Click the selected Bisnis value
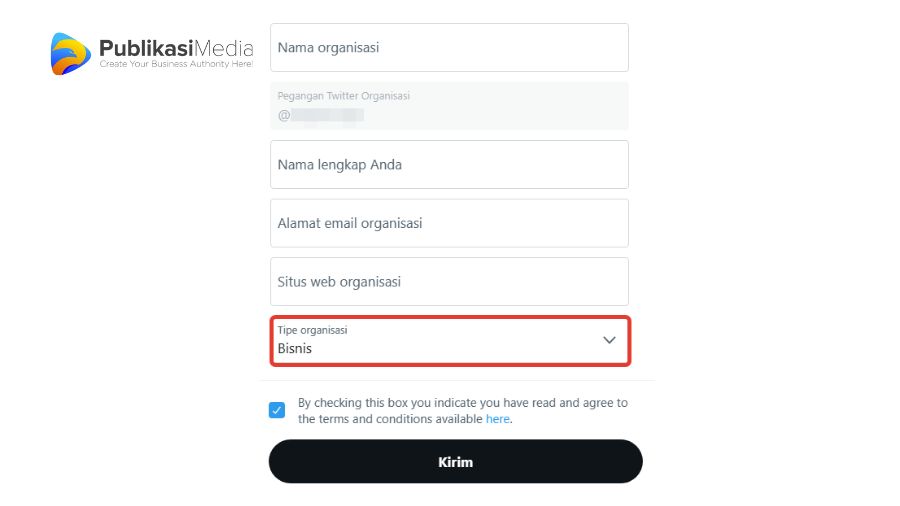 click(294, 348)
